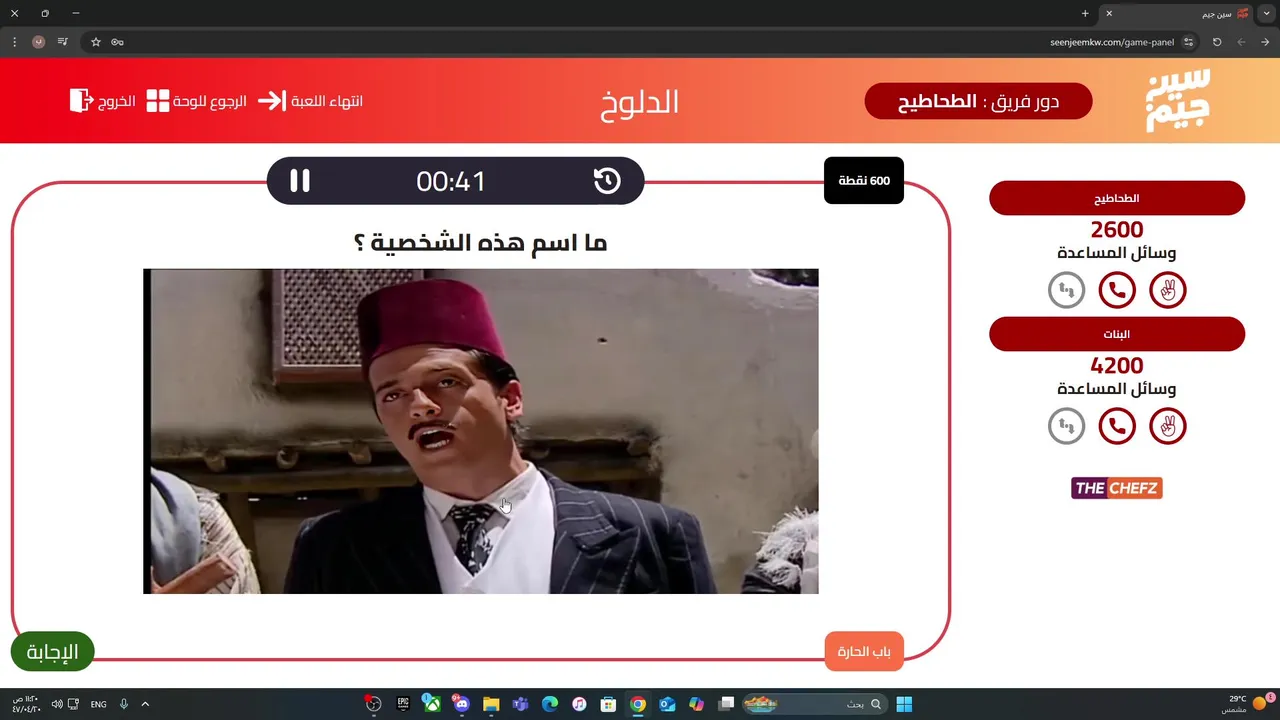The height and width of the screenshot is (720, 1280).
Task: Click the microphone icon in system tray
Action: click(x=124, y=704)
